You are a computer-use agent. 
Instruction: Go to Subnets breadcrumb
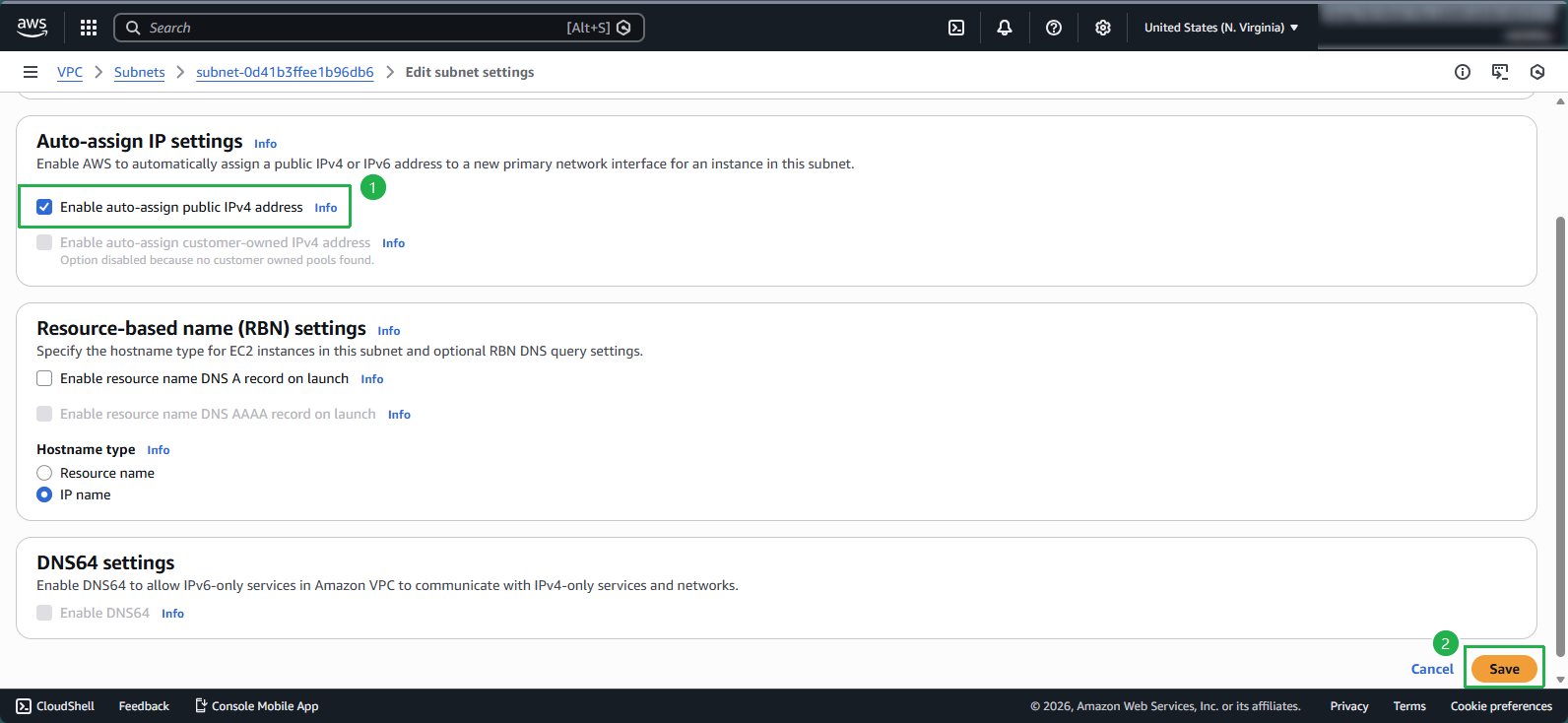(x=140, y=72)
